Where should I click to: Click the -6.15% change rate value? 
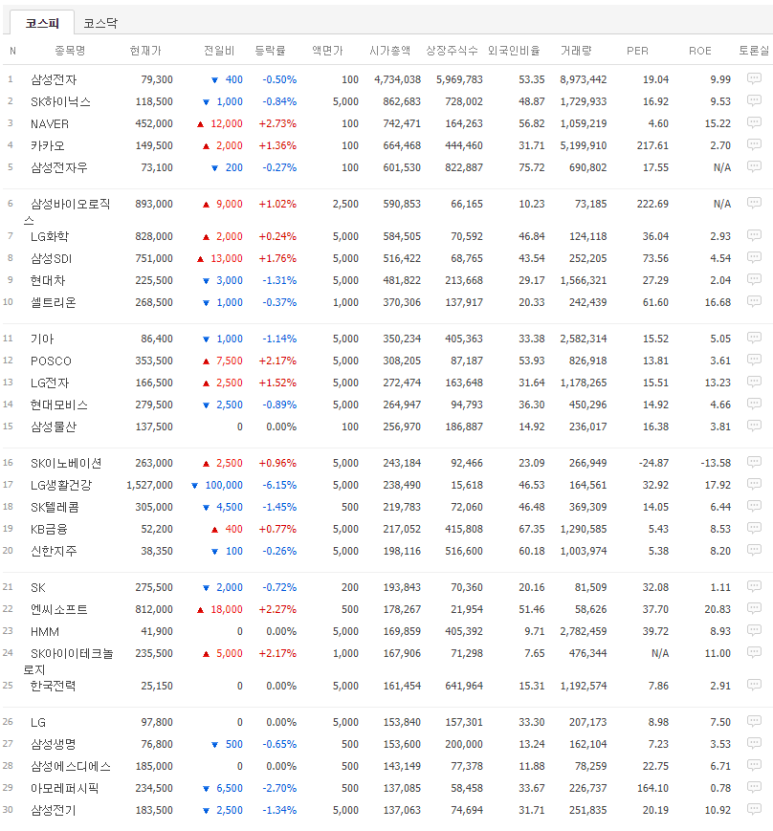click(279, 485)
